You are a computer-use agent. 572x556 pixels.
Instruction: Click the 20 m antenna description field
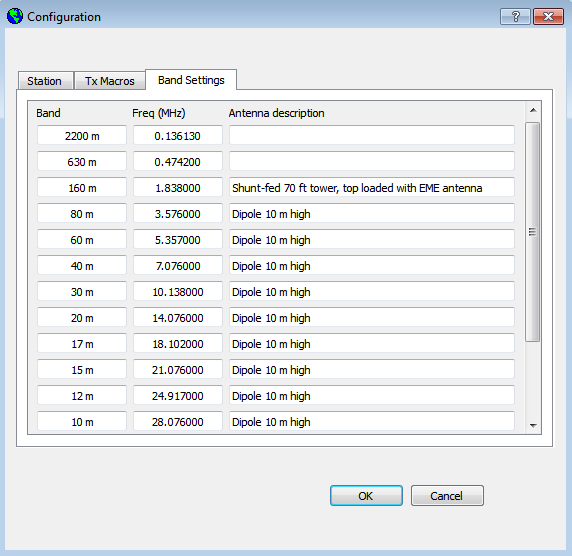(372, 317)
